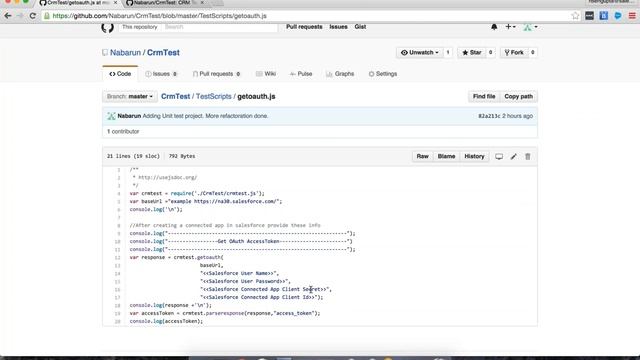Open the file History
Screen dimensions: 640x360
click(474, 156)
